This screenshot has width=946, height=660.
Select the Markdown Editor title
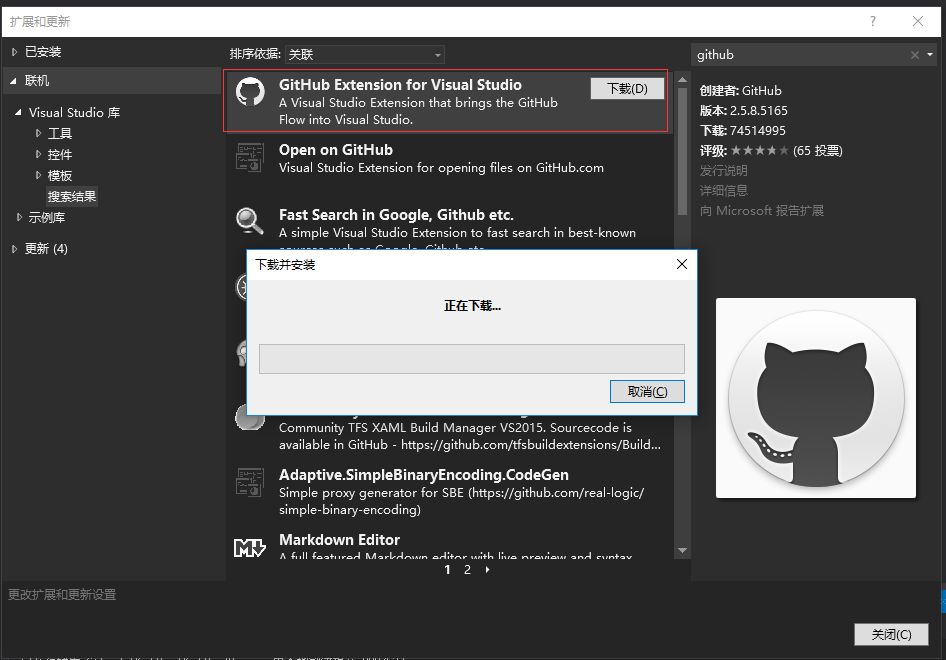click(x=339, y=539)
